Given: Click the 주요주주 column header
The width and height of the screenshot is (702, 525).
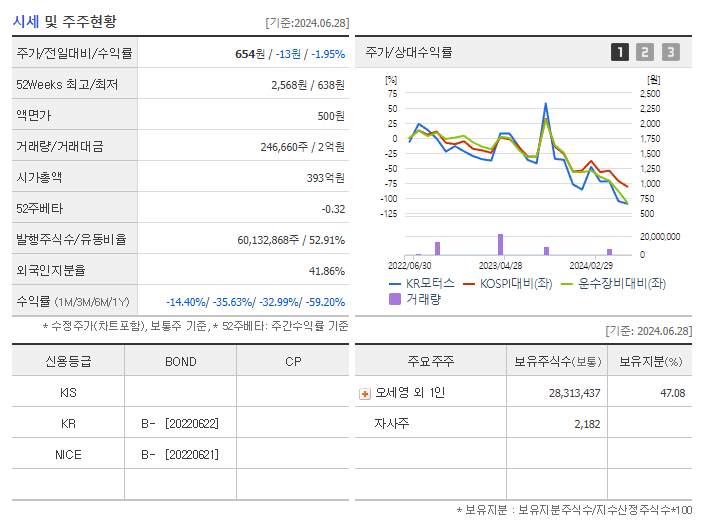Looking at the screenshot, I should 431,361.
